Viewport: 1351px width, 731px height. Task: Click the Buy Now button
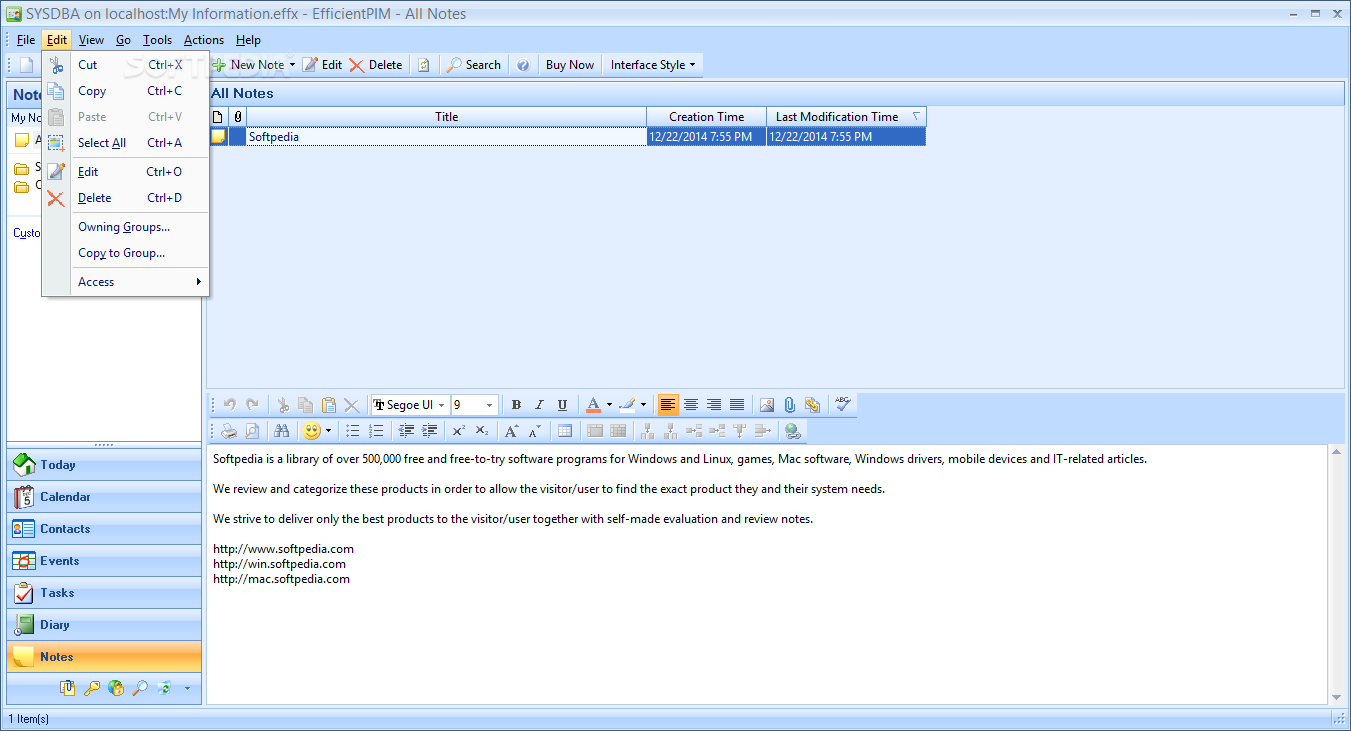(x=570, y=65)
